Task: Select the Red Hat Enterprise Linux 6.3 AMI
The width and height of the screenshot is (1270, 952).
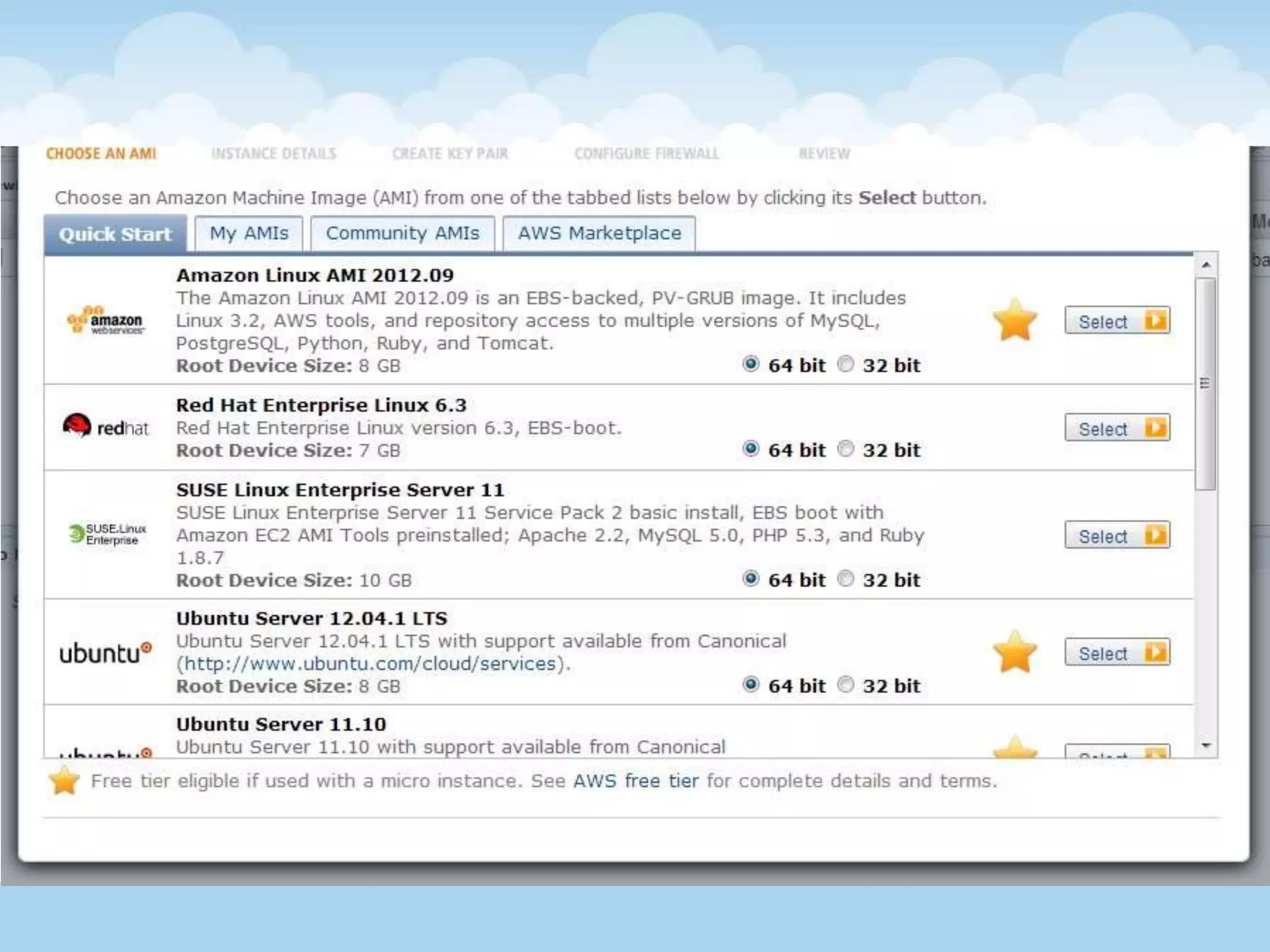Action: tap(1117, 428)
